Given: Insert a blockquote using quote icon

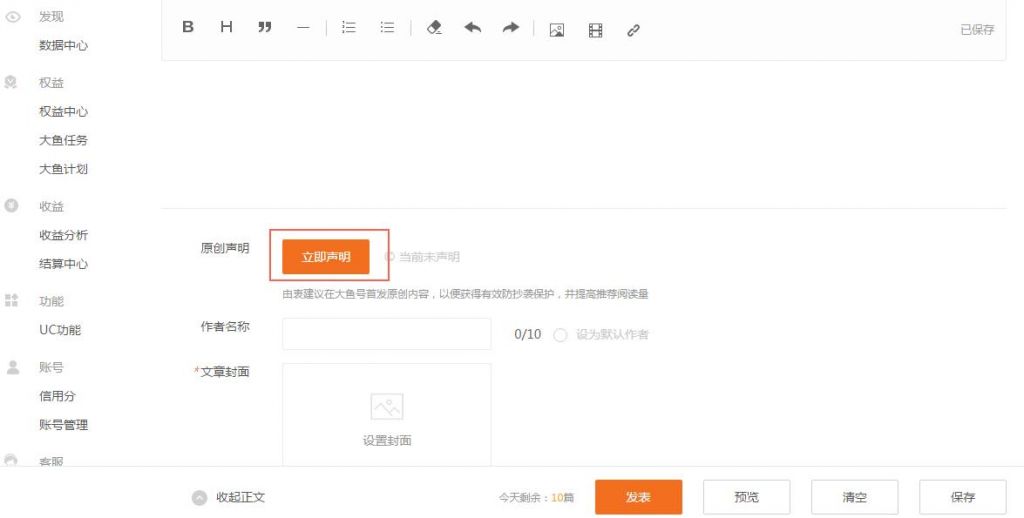Looking at the screenshot, I should point(264,27).
